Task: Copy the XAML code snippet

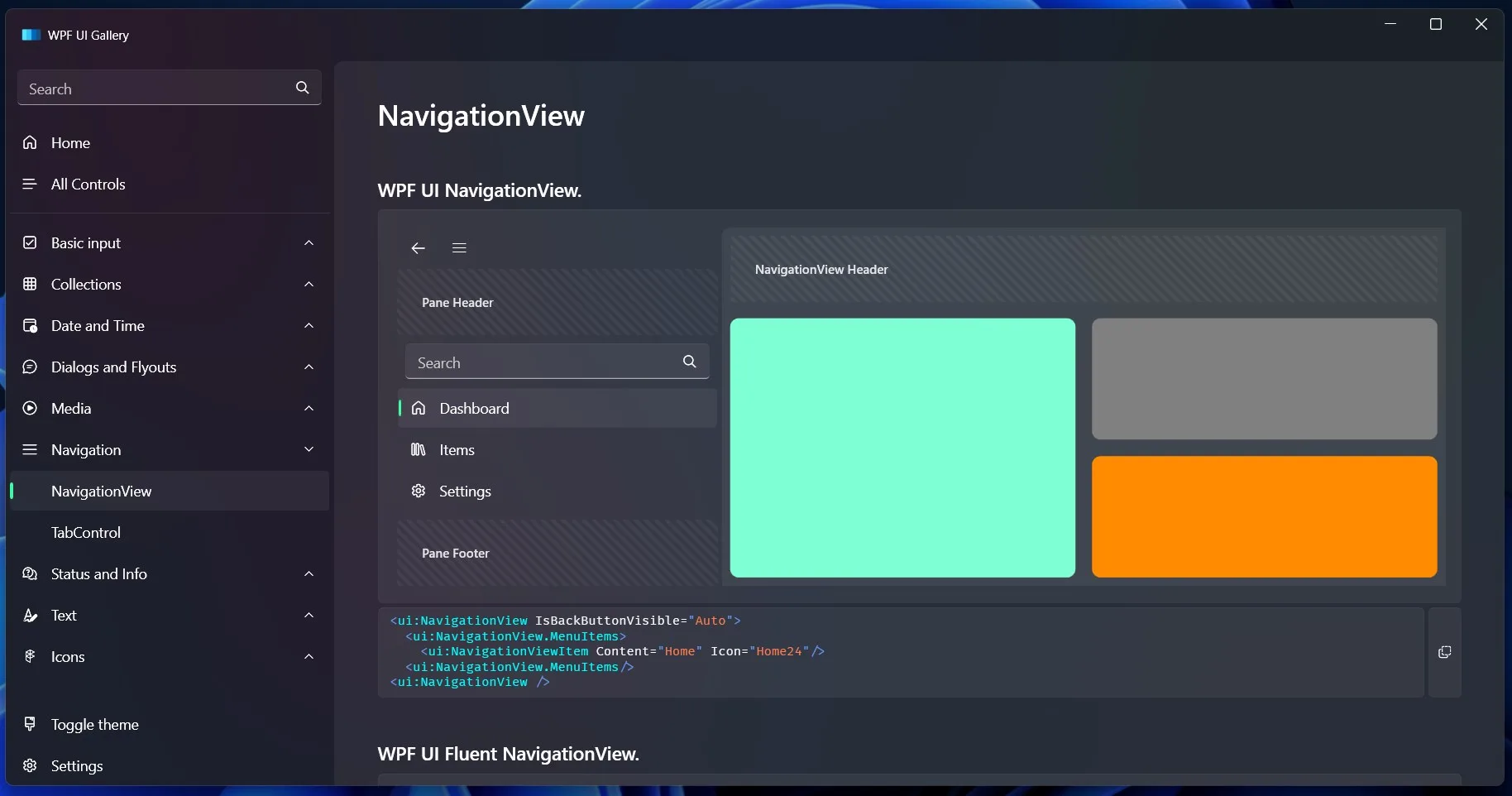Action: click(x=1445, y=652)
